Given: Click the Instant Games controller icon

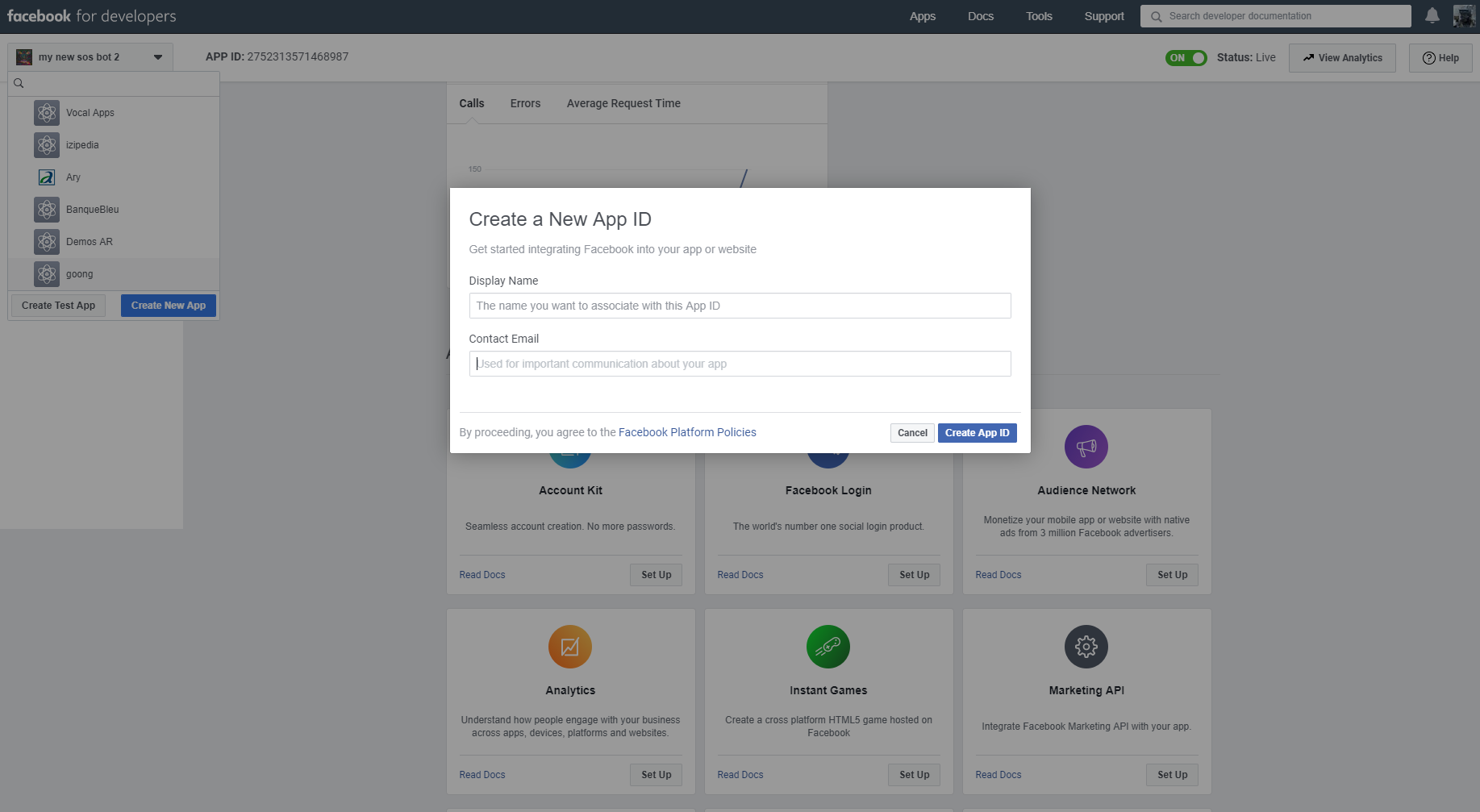Looking at the screenshot, I should (x=828, y=647).
